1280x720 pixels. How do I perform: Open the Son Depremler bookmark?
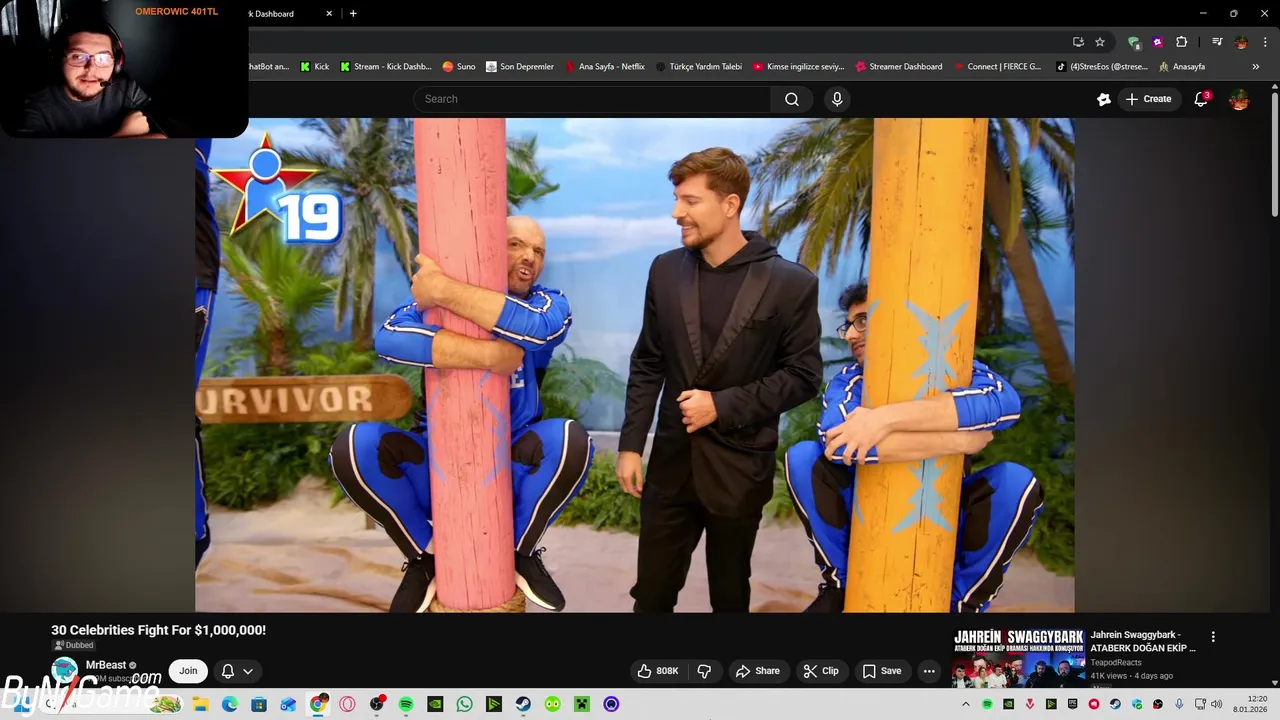click(x=520, y=67)
